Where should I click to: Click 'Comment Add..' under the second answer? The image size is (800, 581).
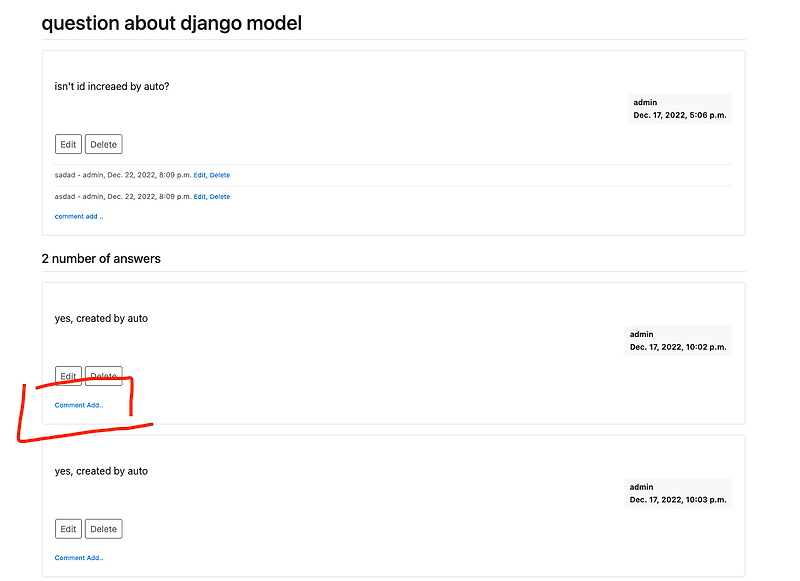78,557
